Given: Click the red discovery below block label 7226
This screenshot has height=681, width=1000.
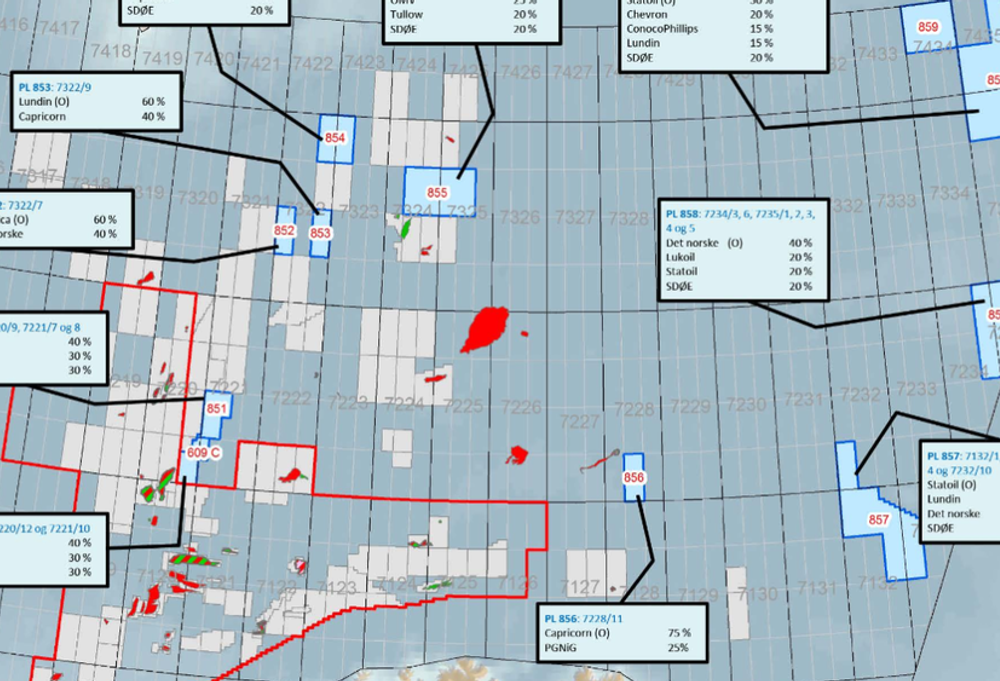Looking at the screenshot, I should [x=517, y=455].
